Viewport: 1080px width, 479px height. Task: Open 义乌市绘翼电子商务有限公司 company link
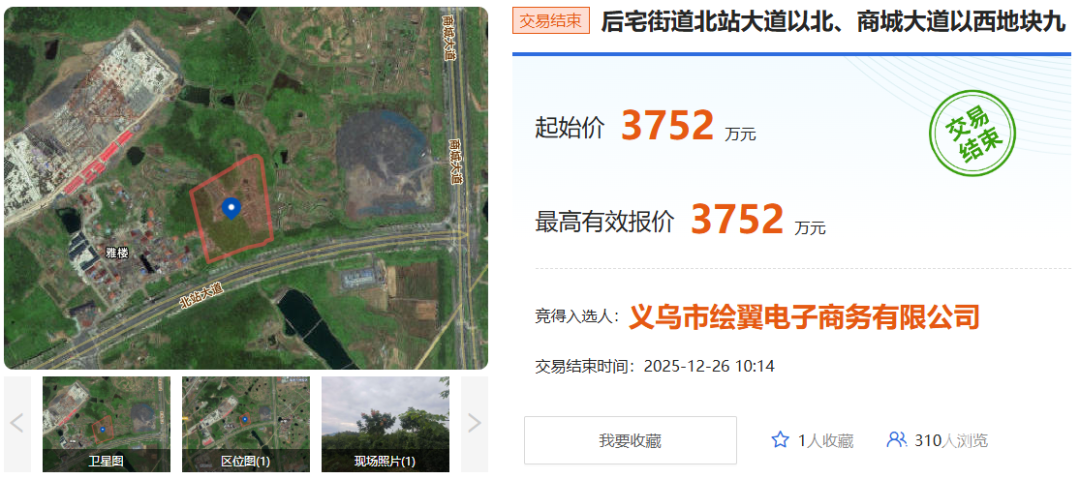pos(804,317)
